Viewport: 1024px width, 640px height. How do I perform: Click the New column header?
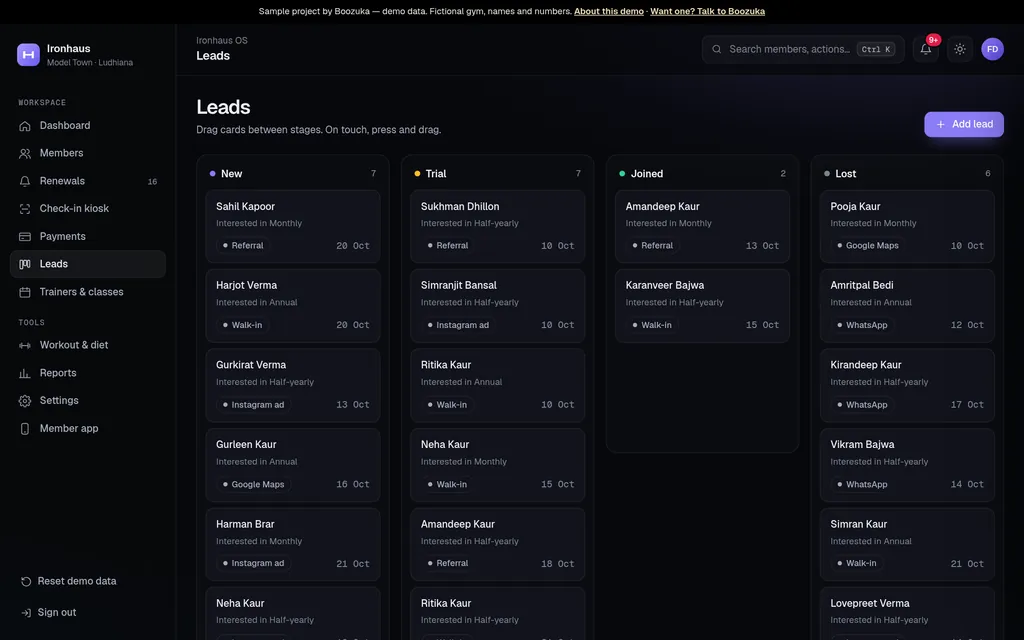pos(293,174)
